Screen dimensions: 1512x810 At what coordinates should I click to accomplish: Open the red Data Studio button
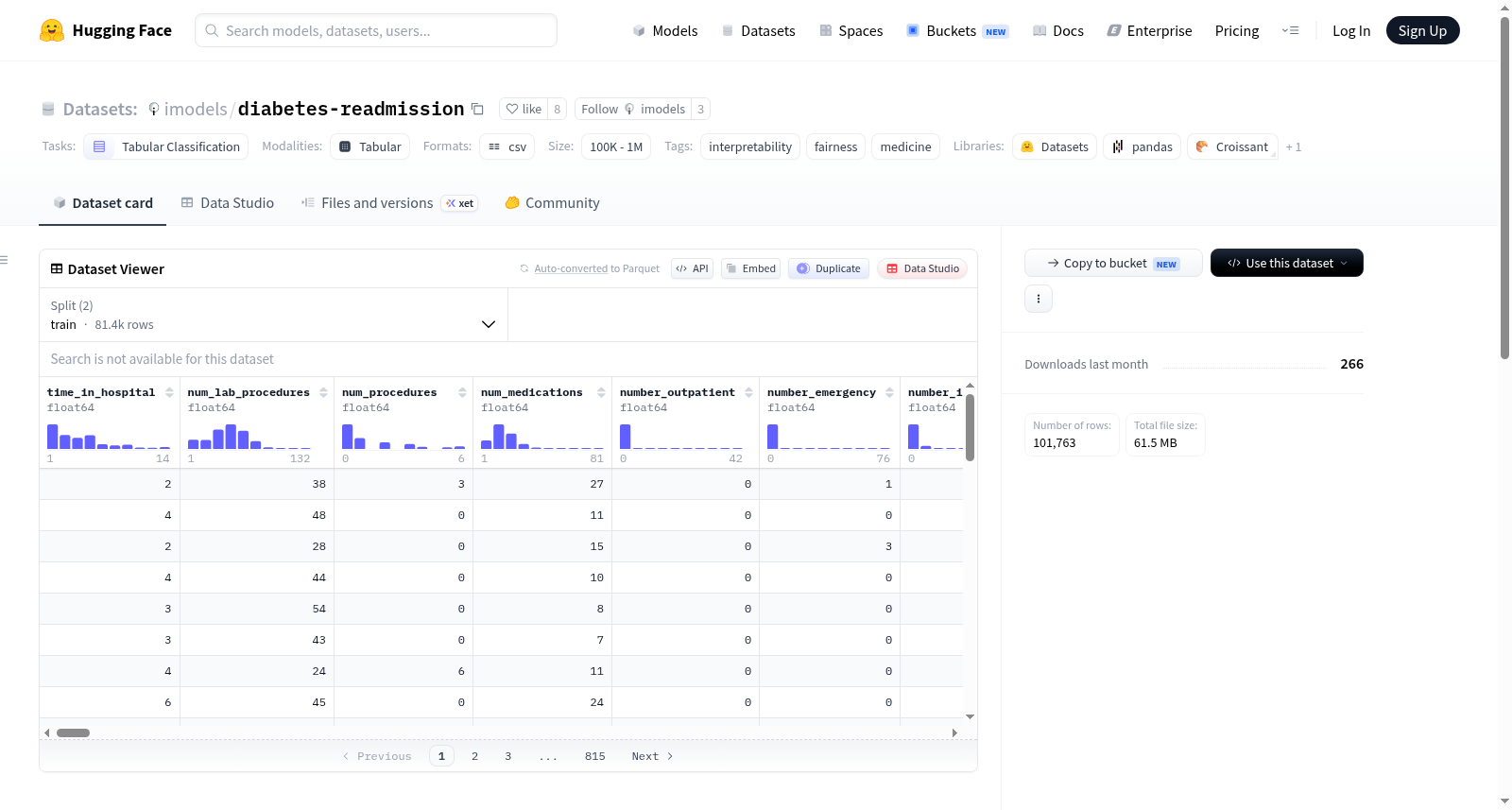click(922, 268)
